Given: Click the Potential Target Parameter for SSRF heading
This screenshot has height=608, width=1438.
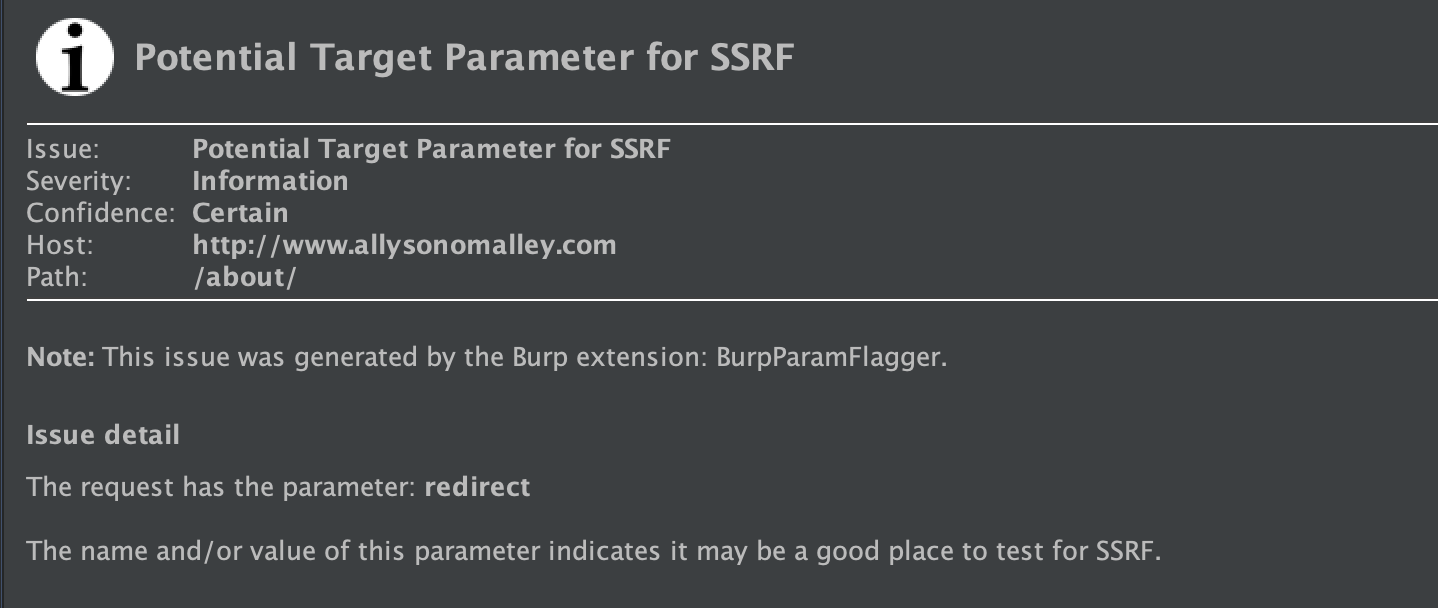Looking at the screenshot, I should [464, 58].
